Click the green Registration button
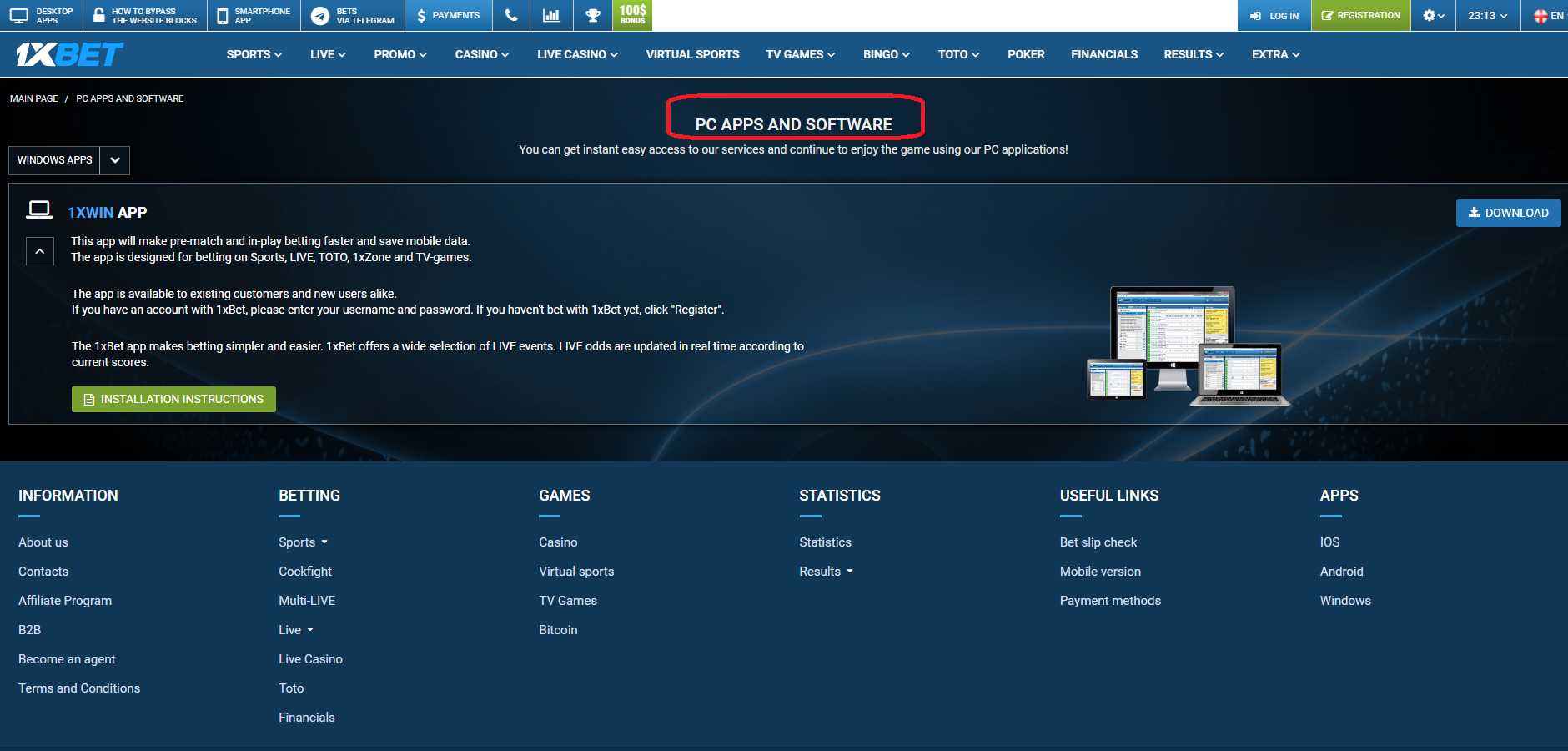The width and height of the screenshot is (1568, 751). (1360, 15)
